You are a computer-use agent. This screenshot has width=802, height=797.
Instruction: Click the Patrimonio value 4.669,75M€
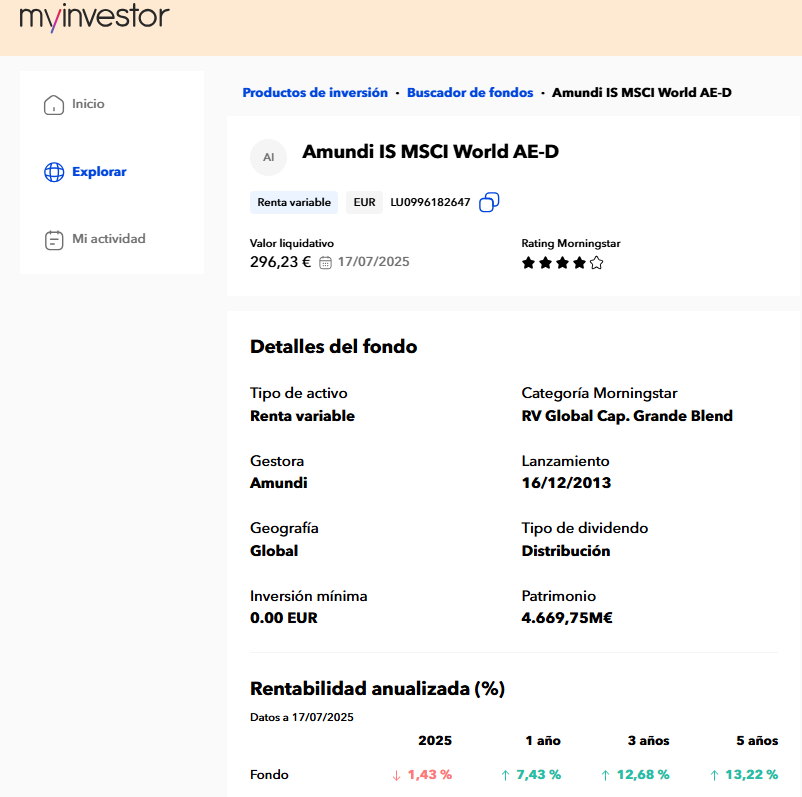[x=567, y=618]
